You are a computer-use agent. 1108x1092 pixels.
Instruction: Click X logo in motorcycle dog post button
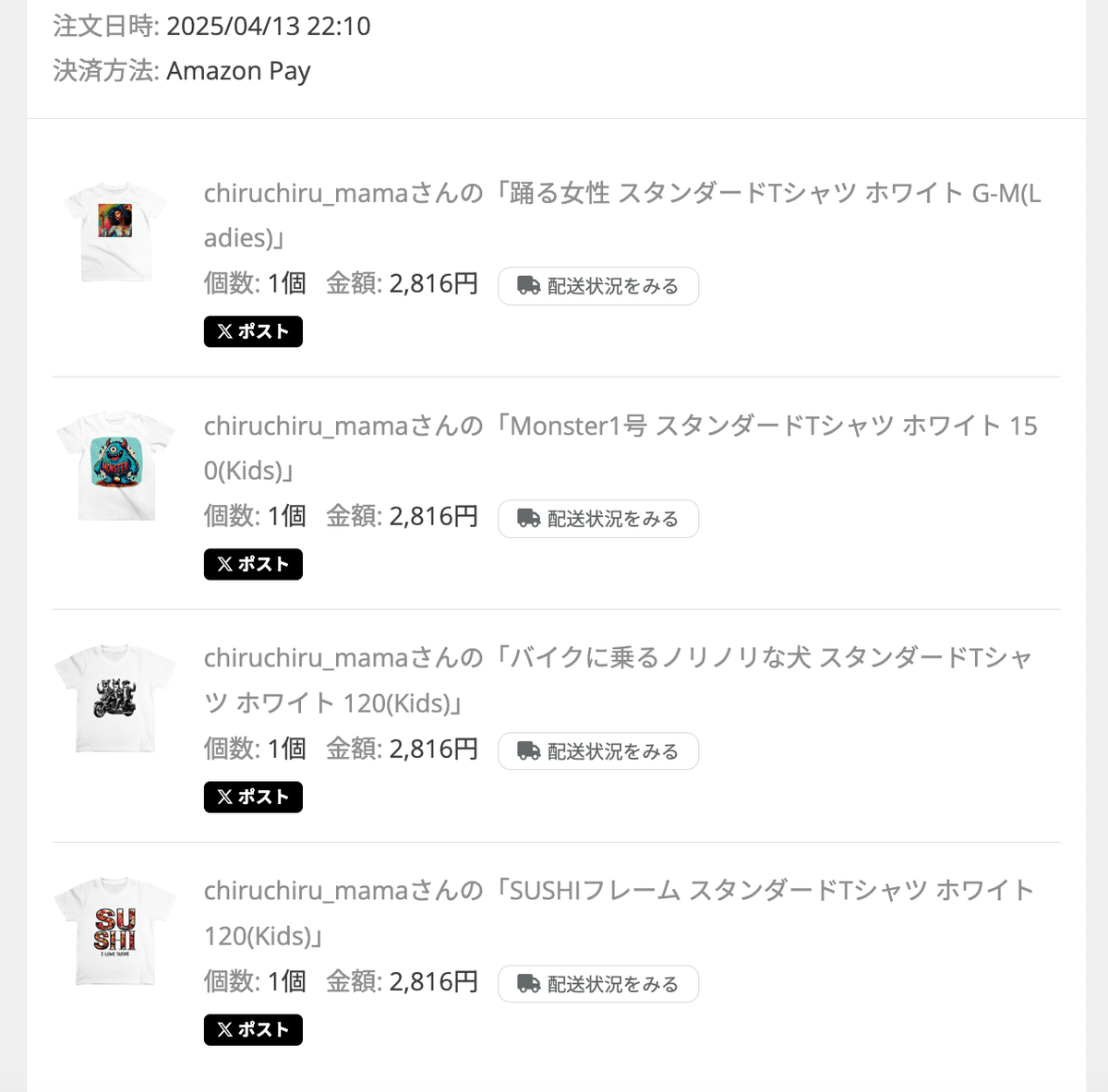(x=224, y=797)
